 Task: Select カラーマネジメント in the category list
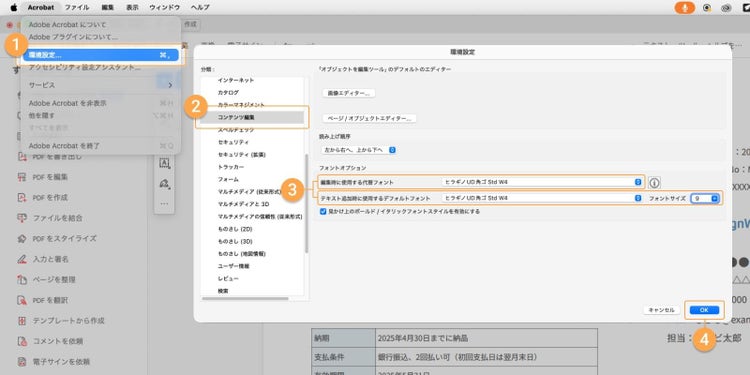pos(241,105)
